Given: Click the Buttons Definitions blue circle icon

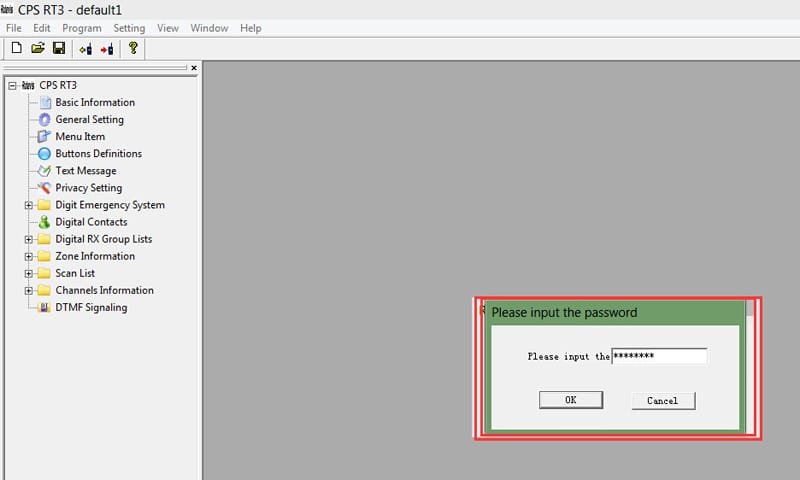Looking at the screenshot, I should pyautogui.click(x=44, y=154).
